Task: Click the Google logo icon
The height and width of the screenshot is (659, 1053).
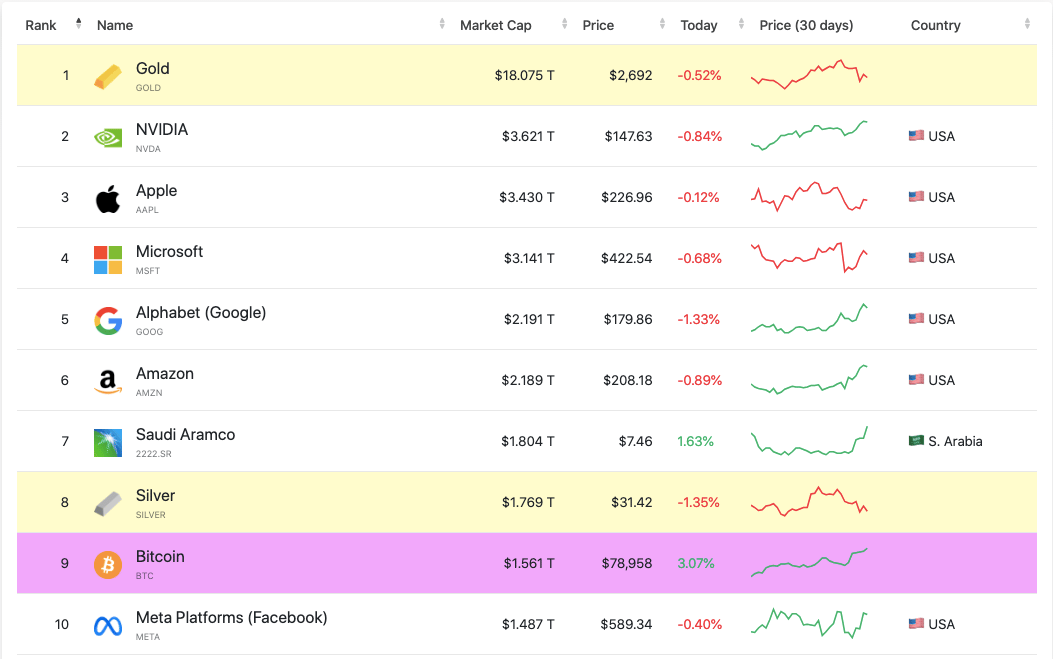Action: (x=107, y=320)
